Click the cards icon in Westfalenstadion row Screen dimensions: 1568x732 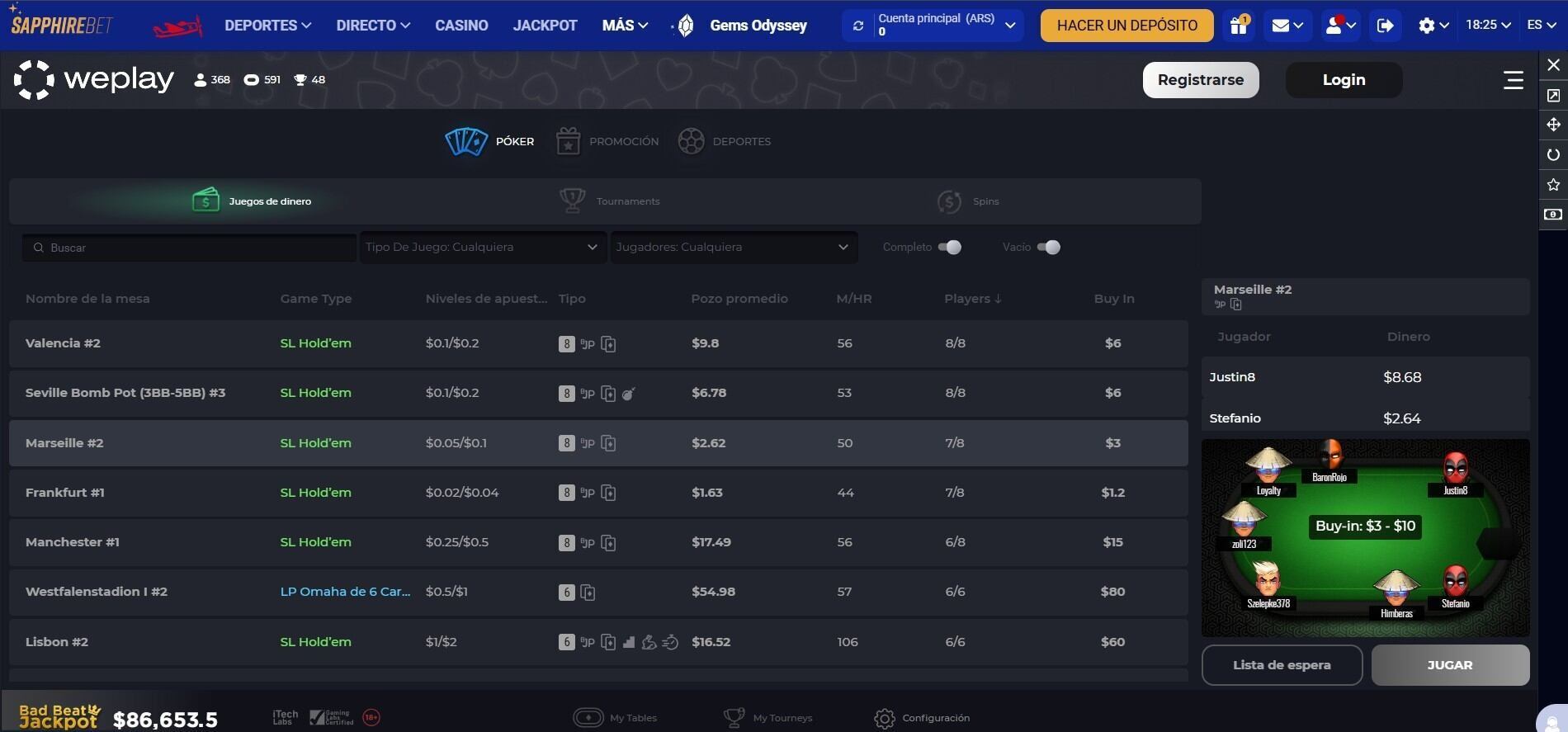click(588, 593)
